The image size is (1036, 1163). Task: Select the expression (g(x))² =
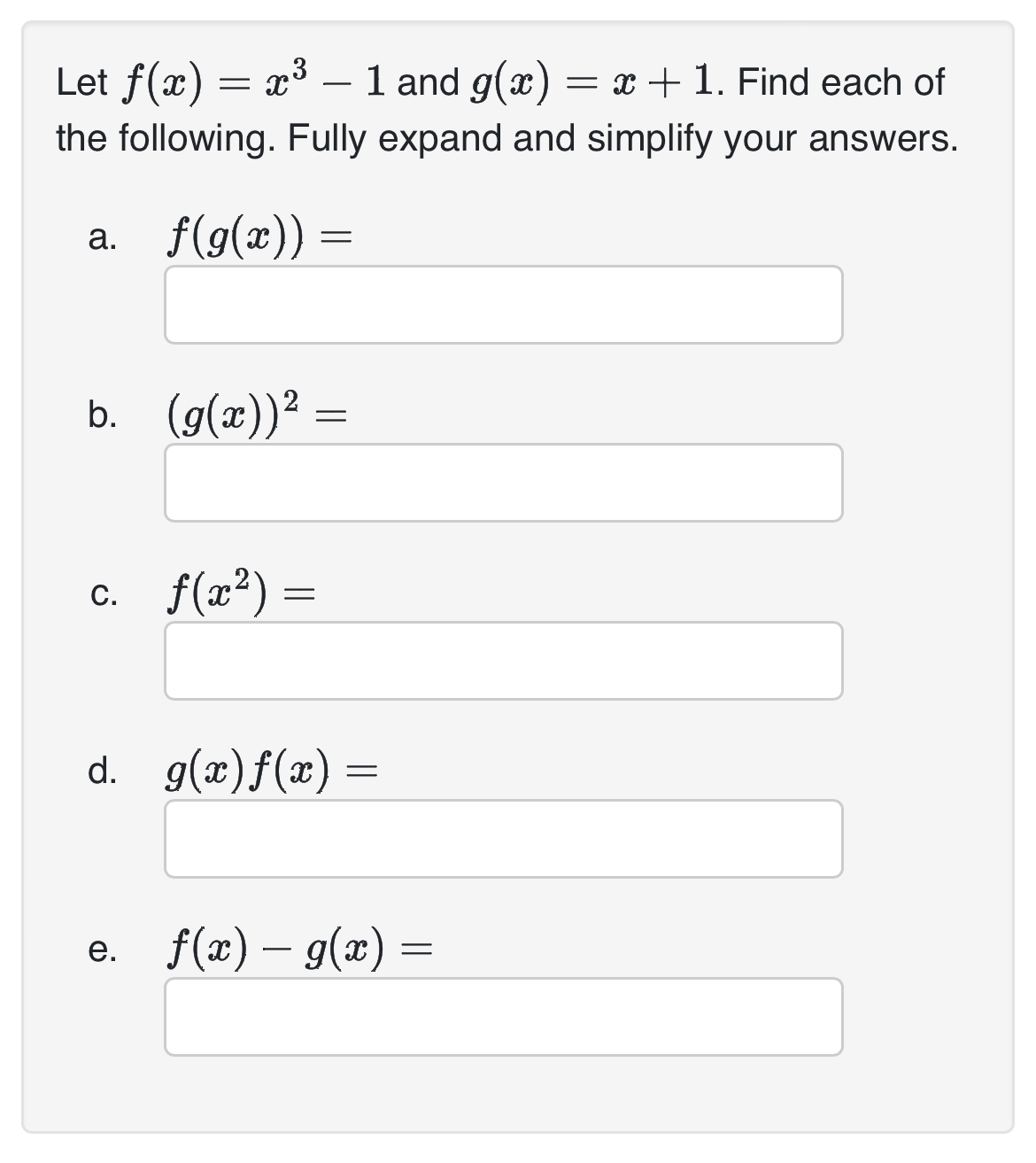point(257,413)
